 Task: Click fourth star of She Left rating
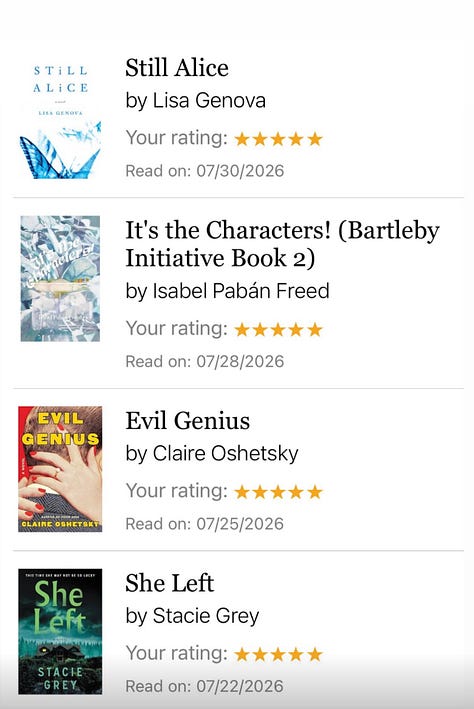pyautogui.click(x=296, y=654)
